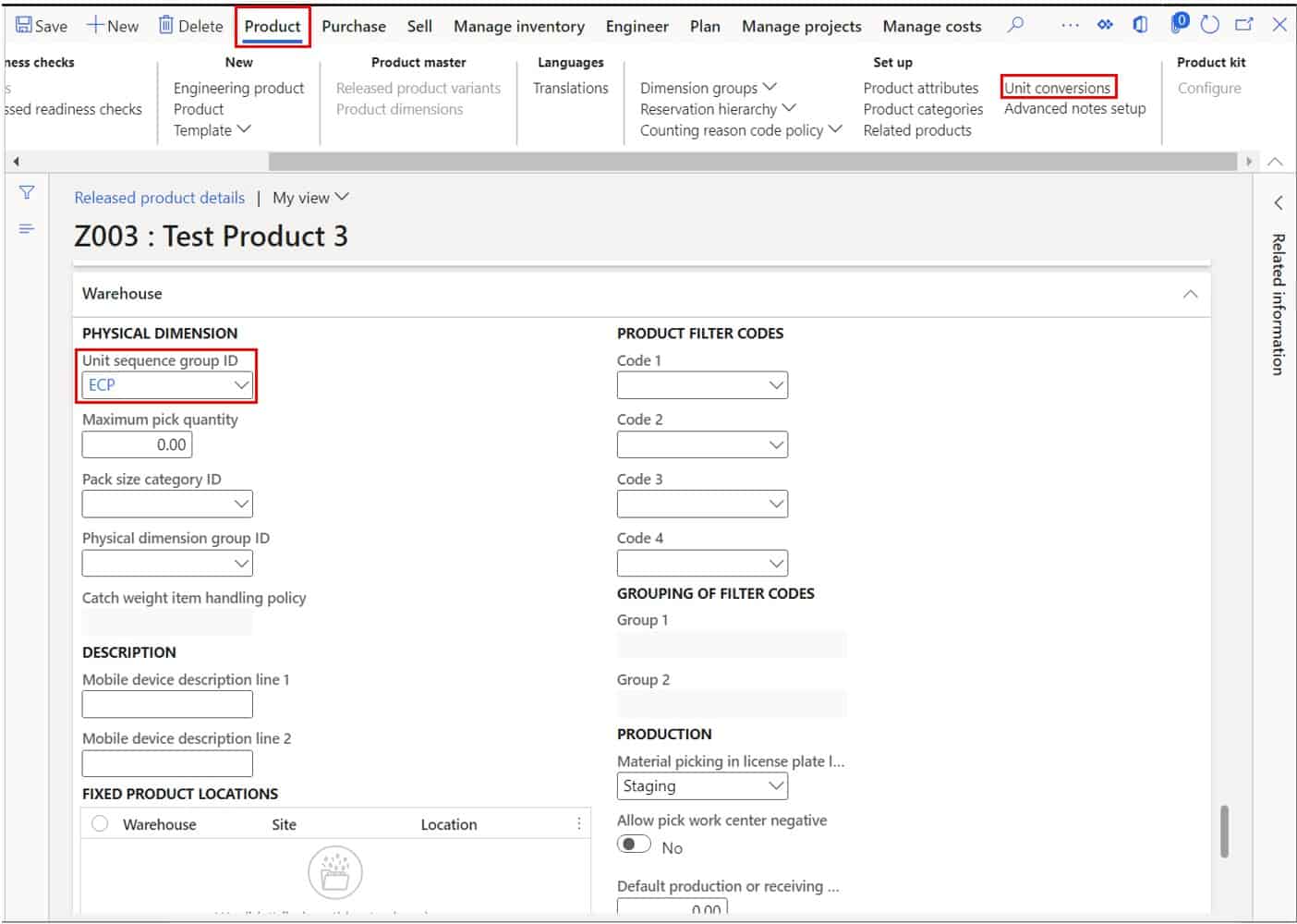This screenshot has width=1297, height=924.
Task: Open the notifications bell showing zero
Action: pos(1177,25)
